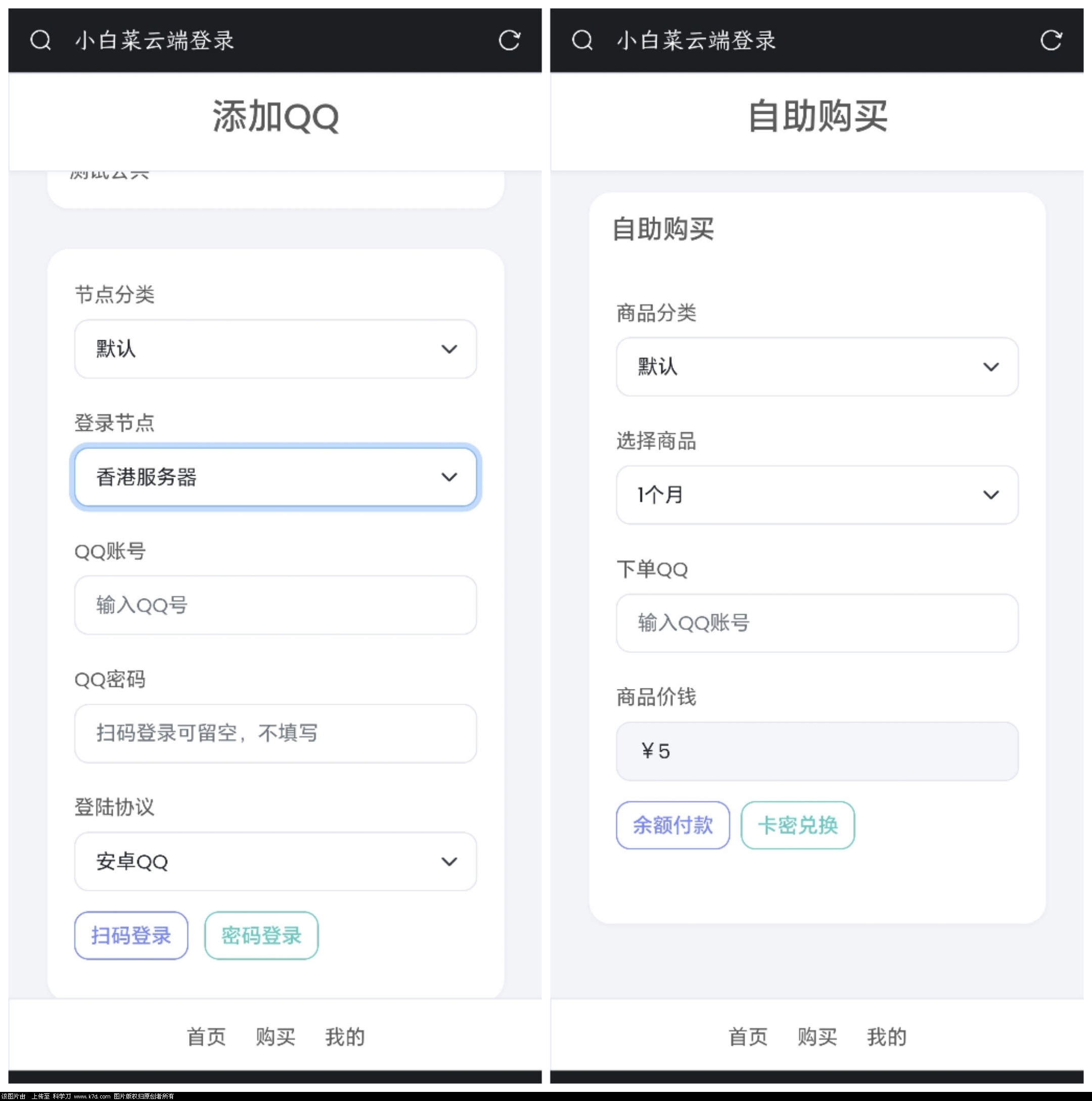The width and height of the screenshot is (1092, 1101).
Task: Focus the 输入QQ号 account field
Action: (276, 605)
